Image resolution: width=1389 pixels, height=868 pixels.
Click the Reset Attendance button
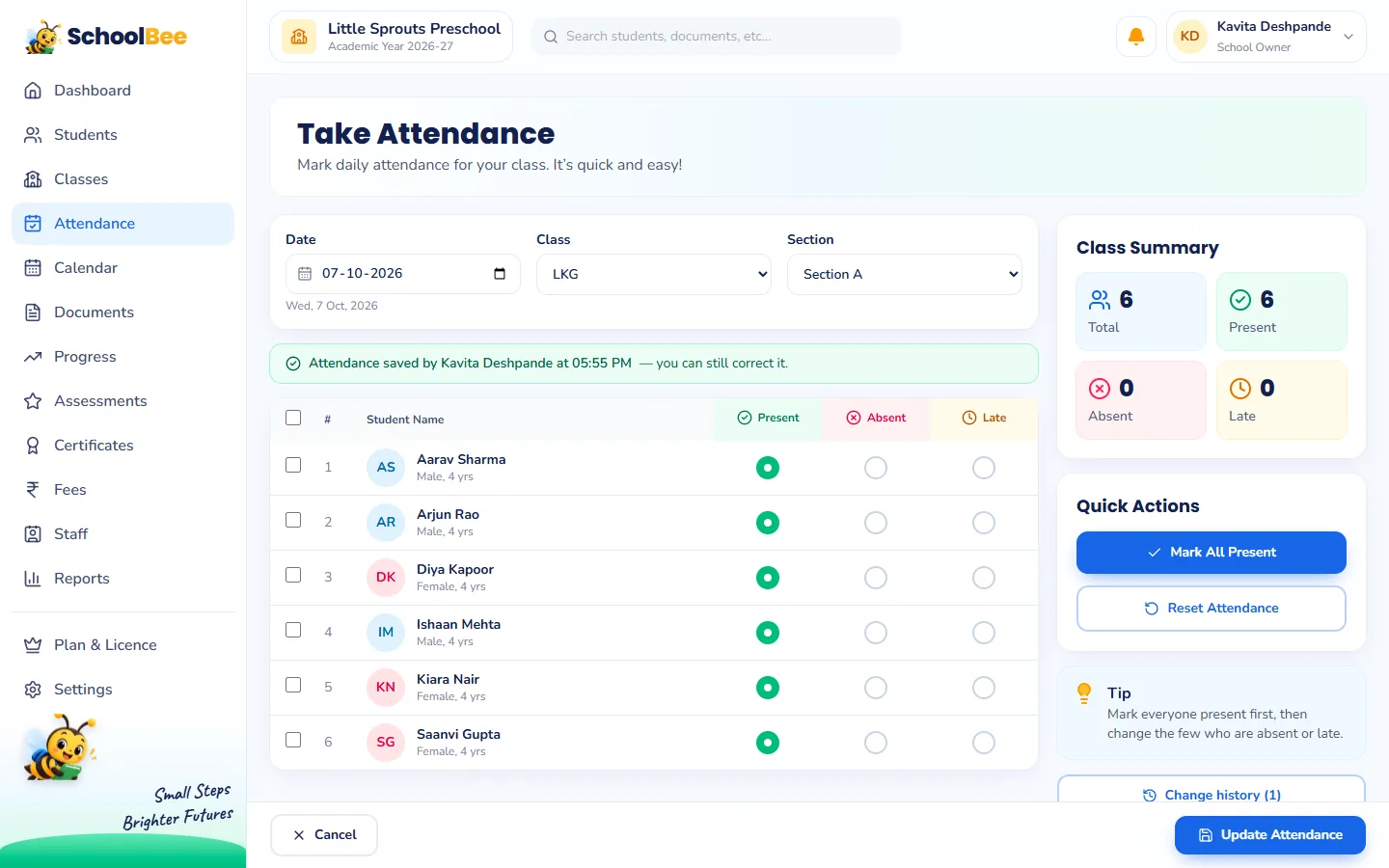[1212, 609]
